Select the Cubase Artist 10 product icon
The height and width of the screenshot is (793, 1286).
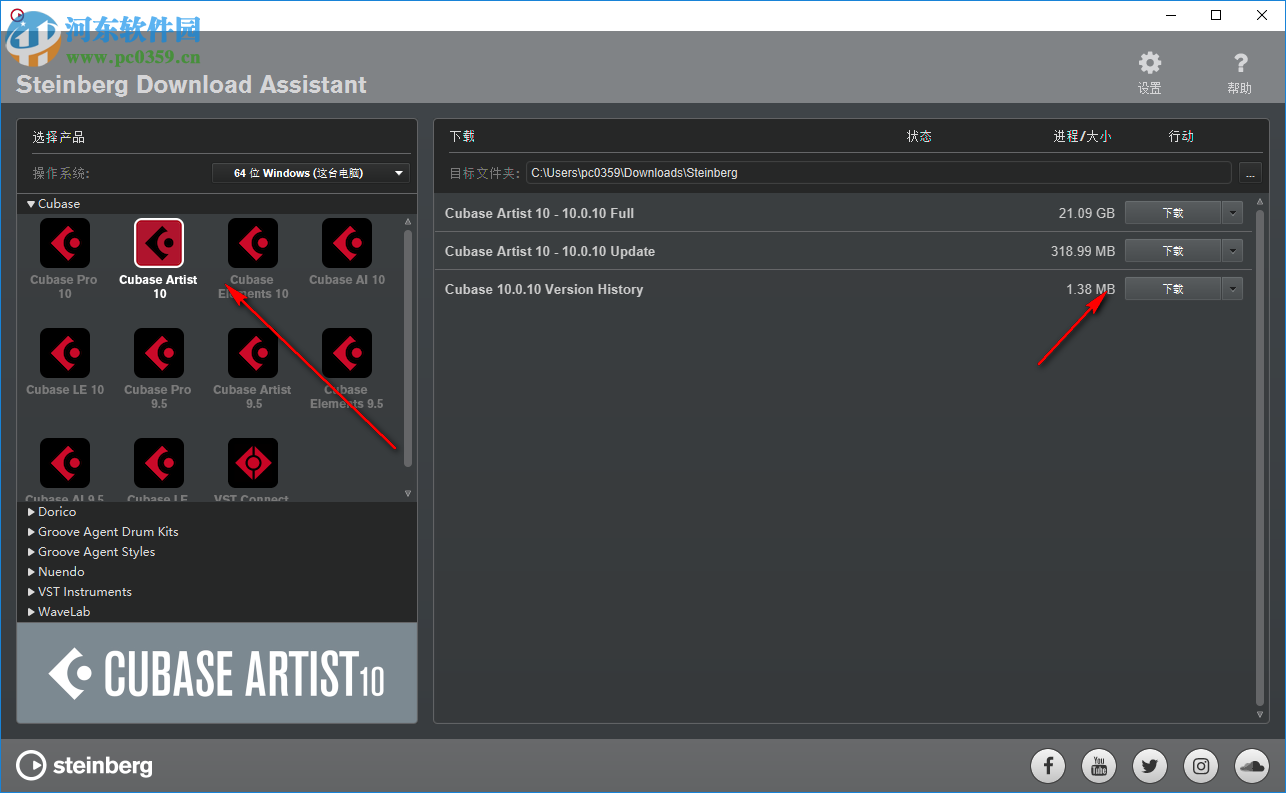pyautogui.click(x=158, y=243)
